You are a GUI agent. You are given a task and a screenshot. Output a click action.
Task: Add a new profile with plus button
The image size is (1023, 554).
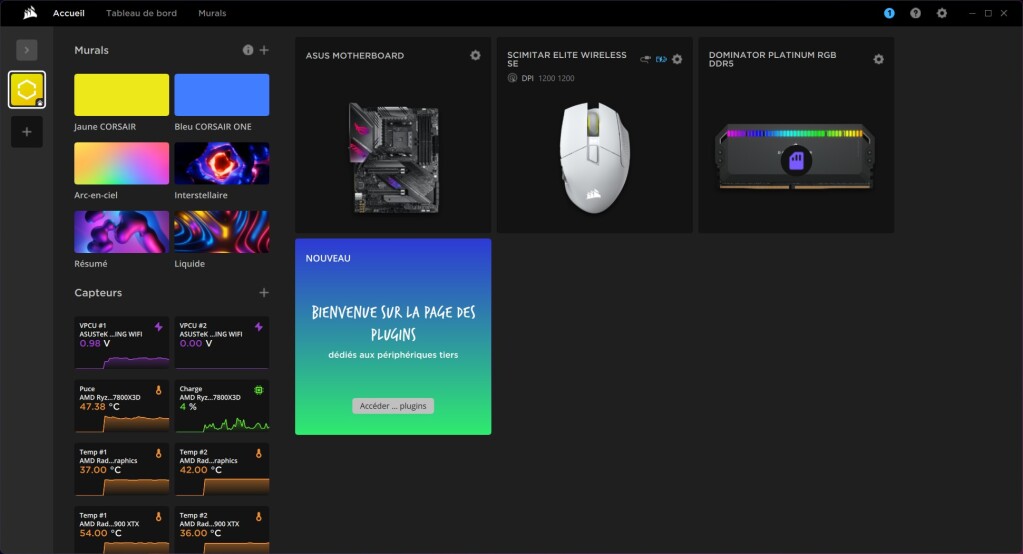point(27,132)
